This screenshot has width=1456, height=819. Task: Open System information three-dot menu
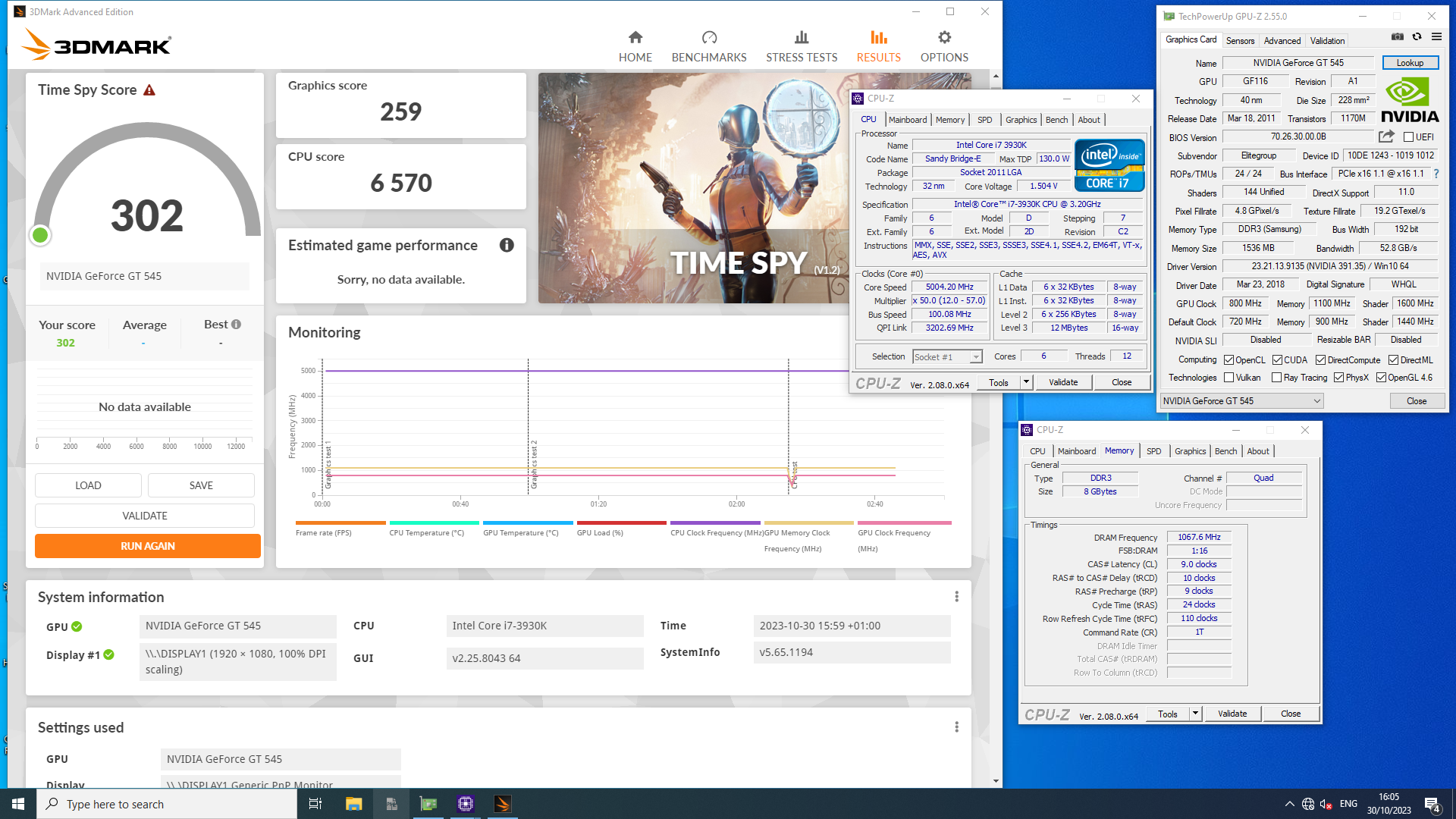point(956,597)
